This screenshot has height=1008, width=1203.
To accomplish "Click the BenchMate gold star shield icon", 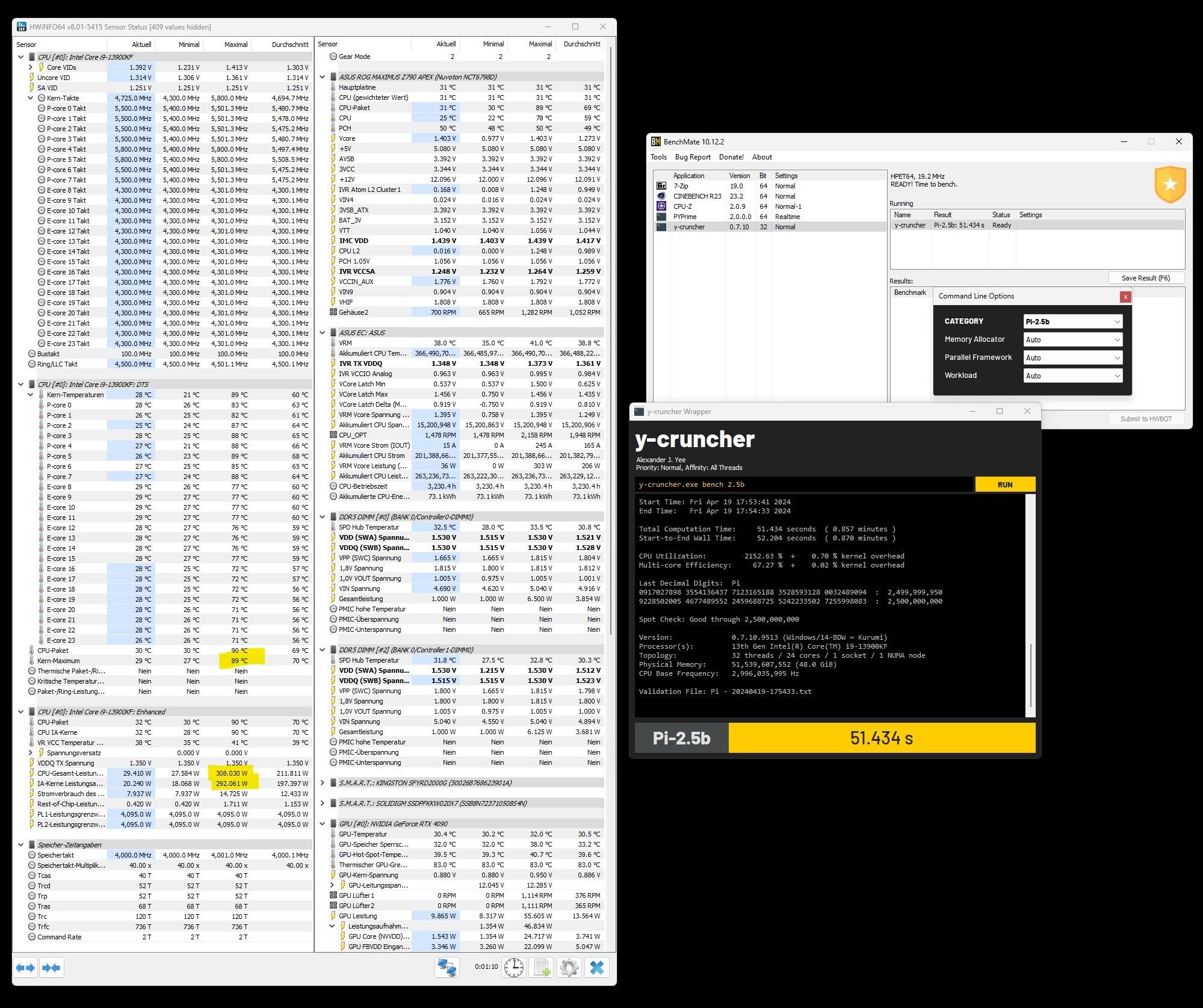I will [x=1170, y=185].
